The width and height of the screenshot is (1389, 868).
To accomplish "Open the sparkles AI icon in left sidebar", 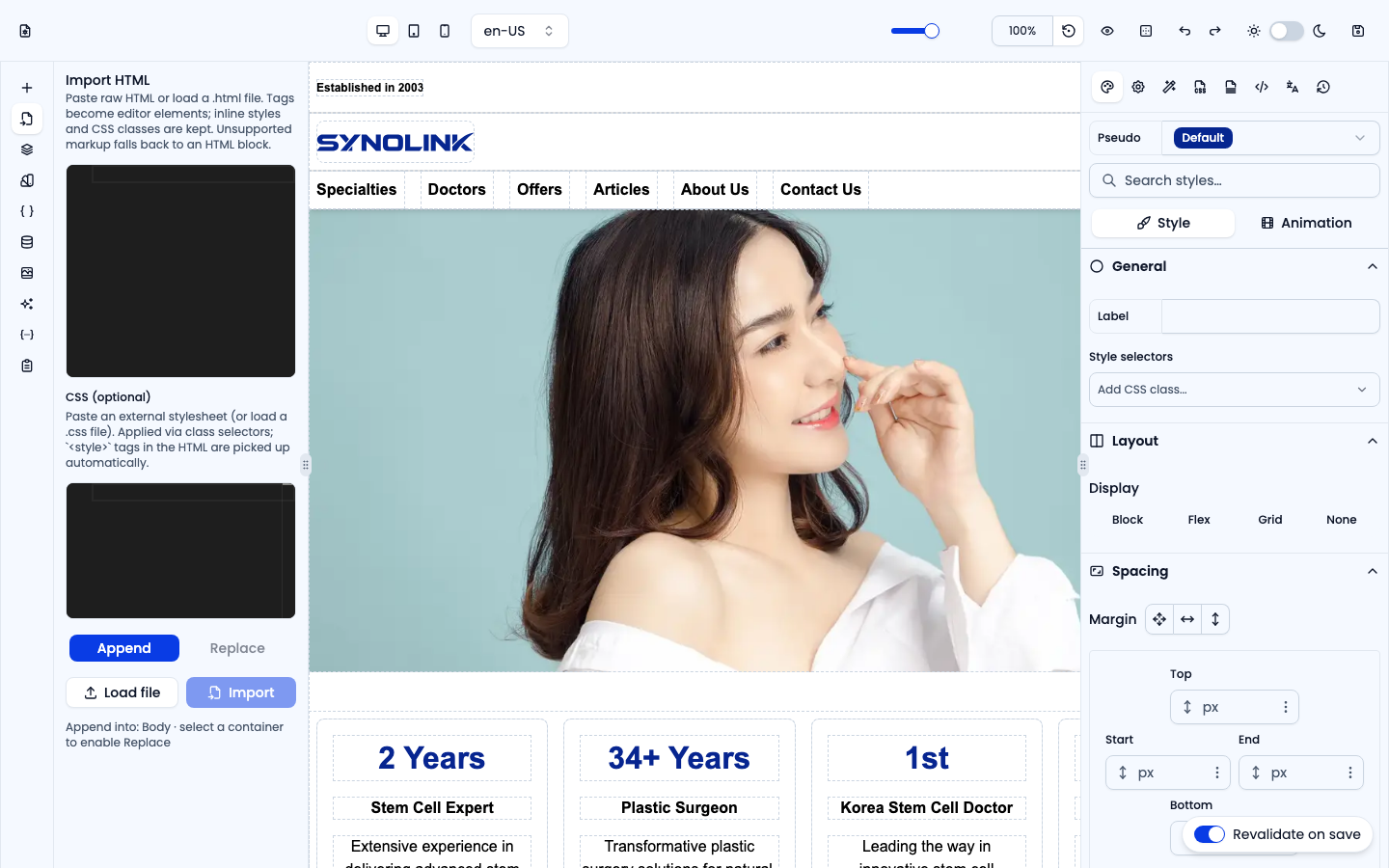I will (27, 304).
